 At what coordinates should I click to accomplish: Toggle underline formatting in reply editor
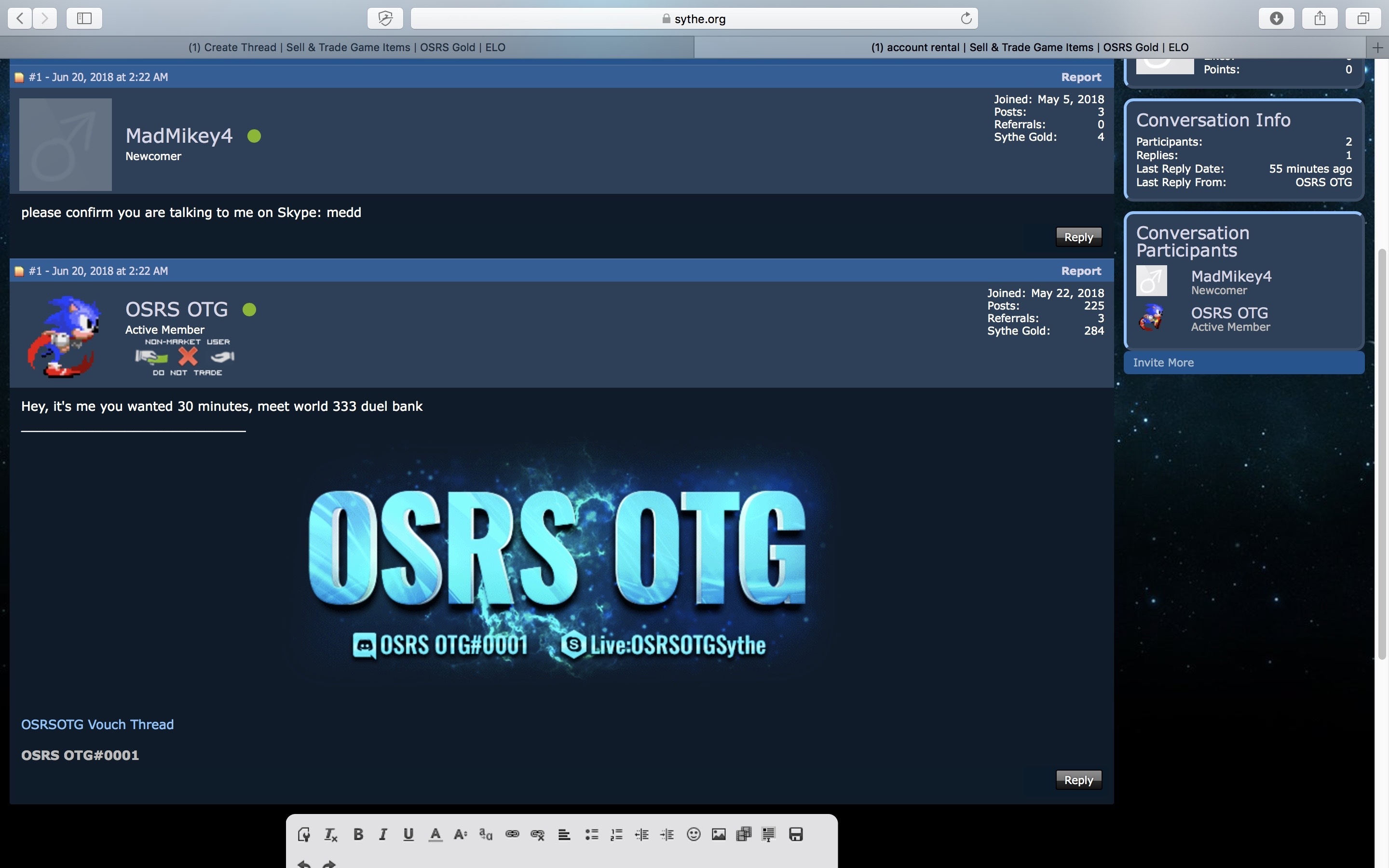click(x=408, y=834)
